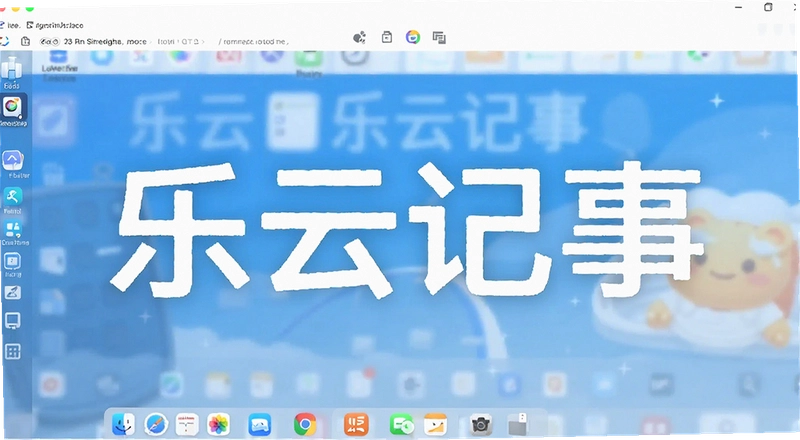Image resolution: width=800 pixels, height=440 pixels.
Task: Click the monitor icon in the left sidebar
Action: 12,321
